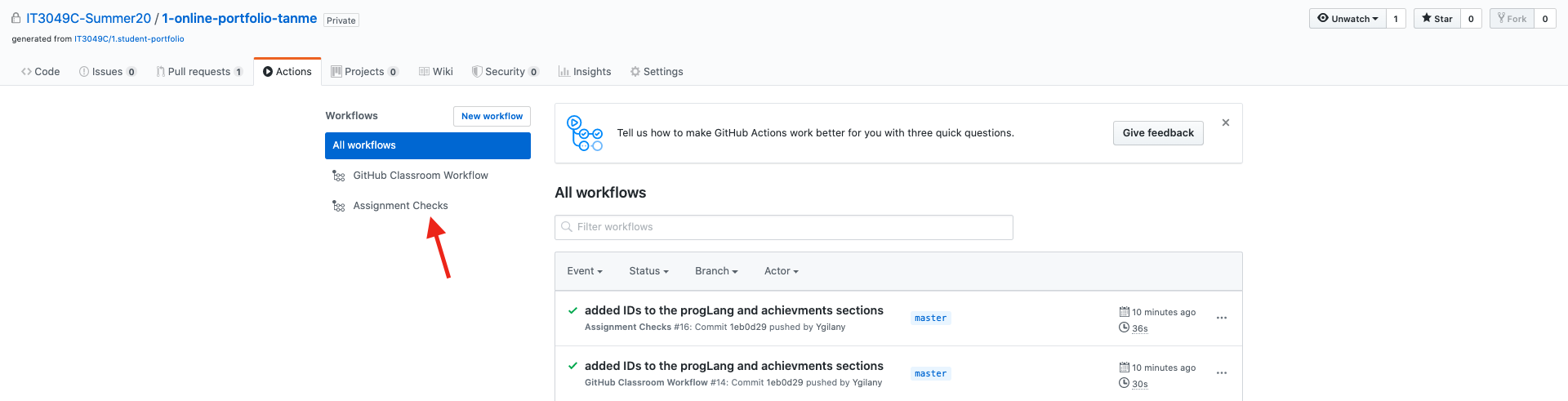Click the New workflow button
The height and width of the screenshot is (401, 1568).
tap(492, 116)
